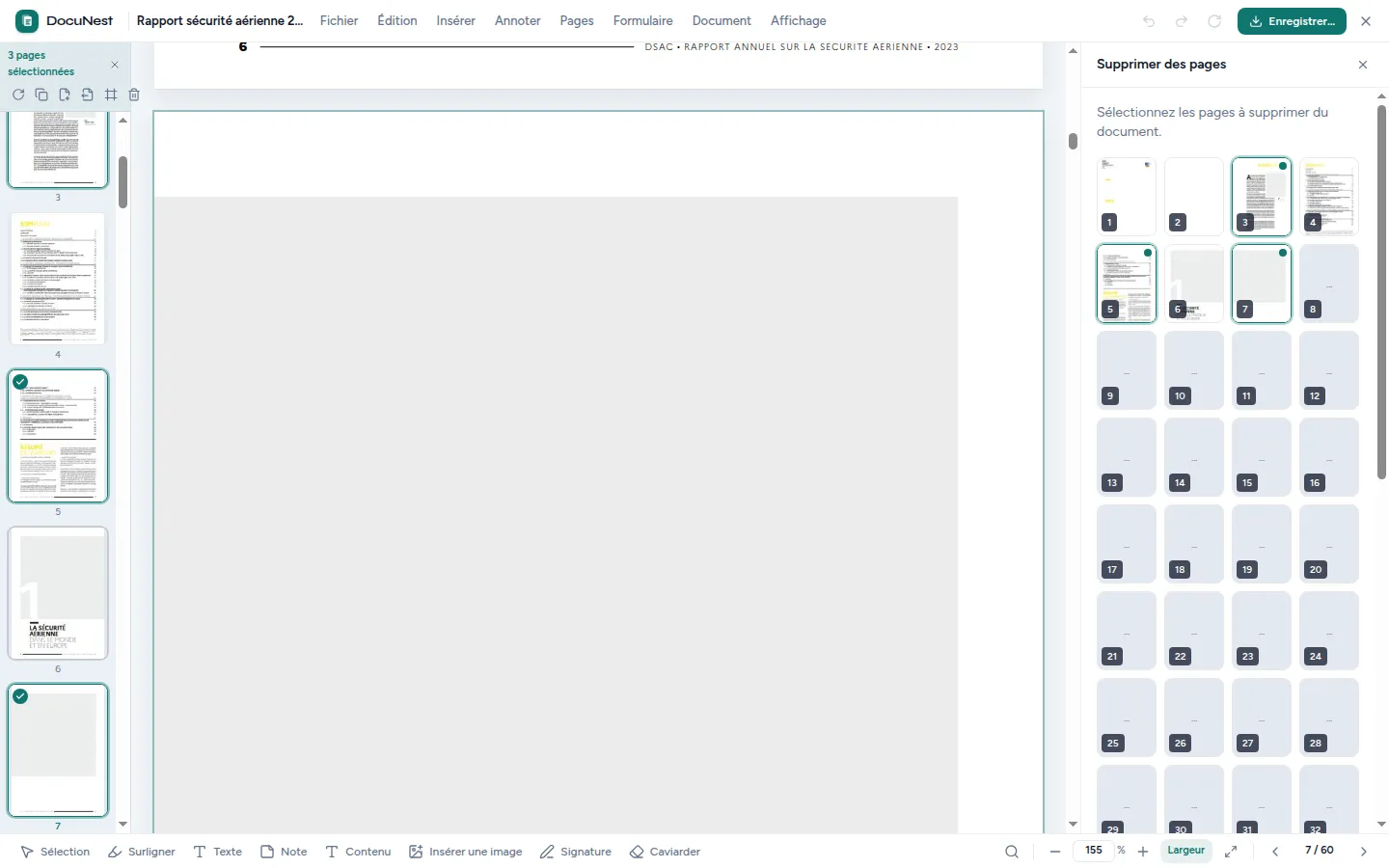Close the Supprimer des pages panel
Image resolution: width=1389 pixels, height=868 pixels.
[x=1363, y=65]
